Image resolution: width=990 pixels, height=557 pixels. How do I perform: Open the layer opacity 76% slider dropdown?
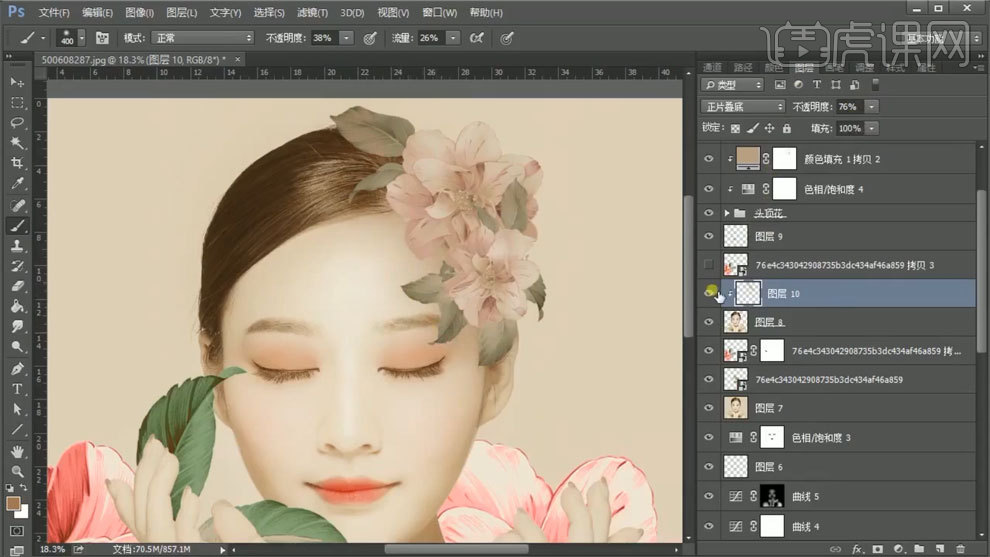point(873,107)
